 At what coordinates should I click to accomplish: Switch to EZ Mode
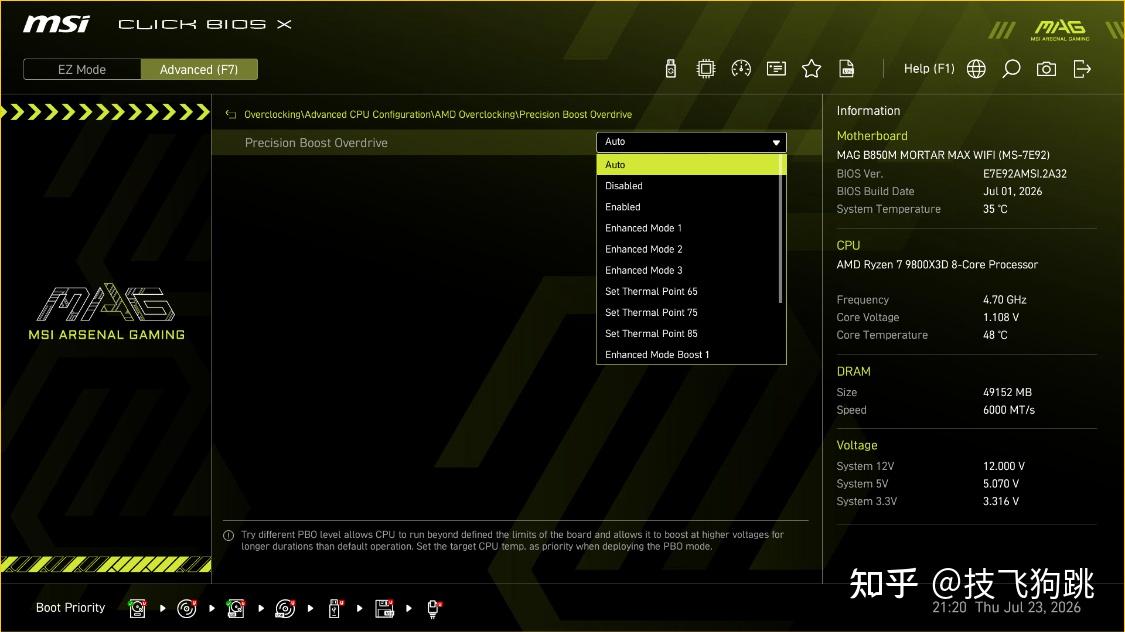click(x=82, y=70)
